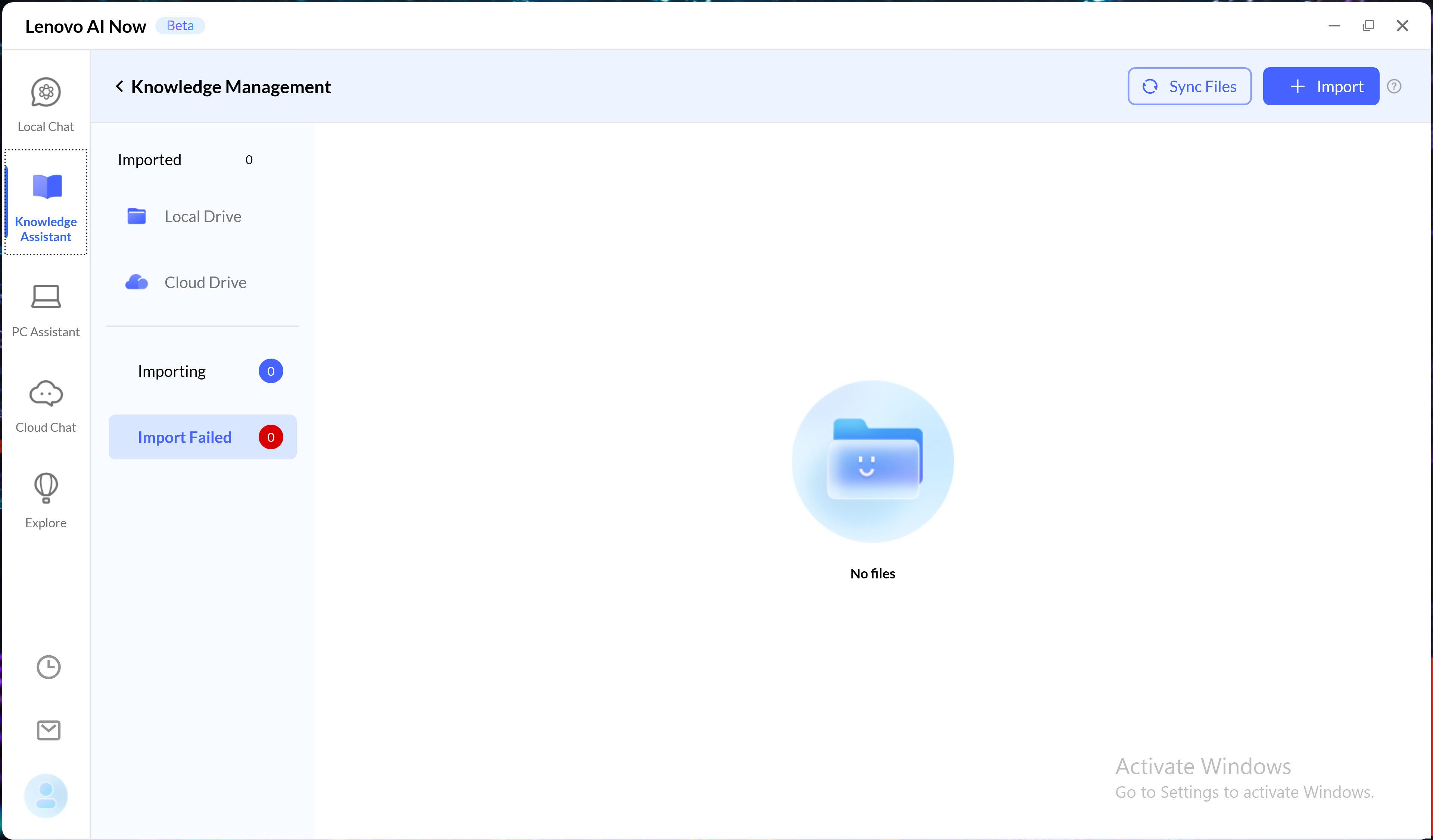Go back using the Knowledge Management chevron
This screenshot has width=1433, height=840.
click(x=119, y=86)
